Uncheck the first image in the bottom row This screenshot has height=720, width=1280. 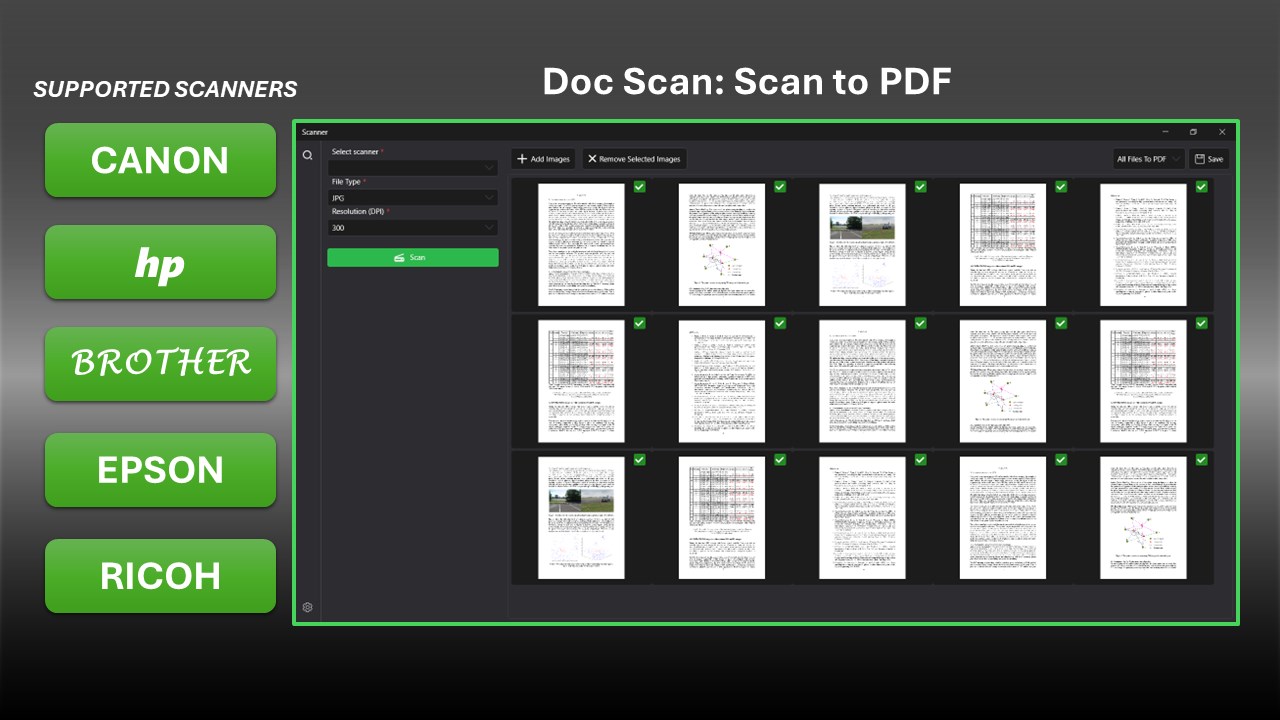[639, 460]
